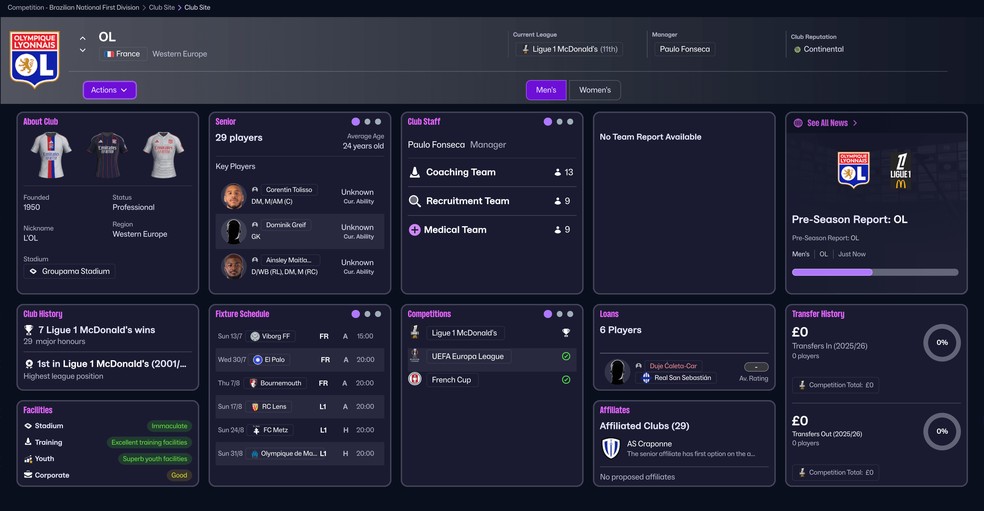View the white third kit shirt

tap(163, 155)
